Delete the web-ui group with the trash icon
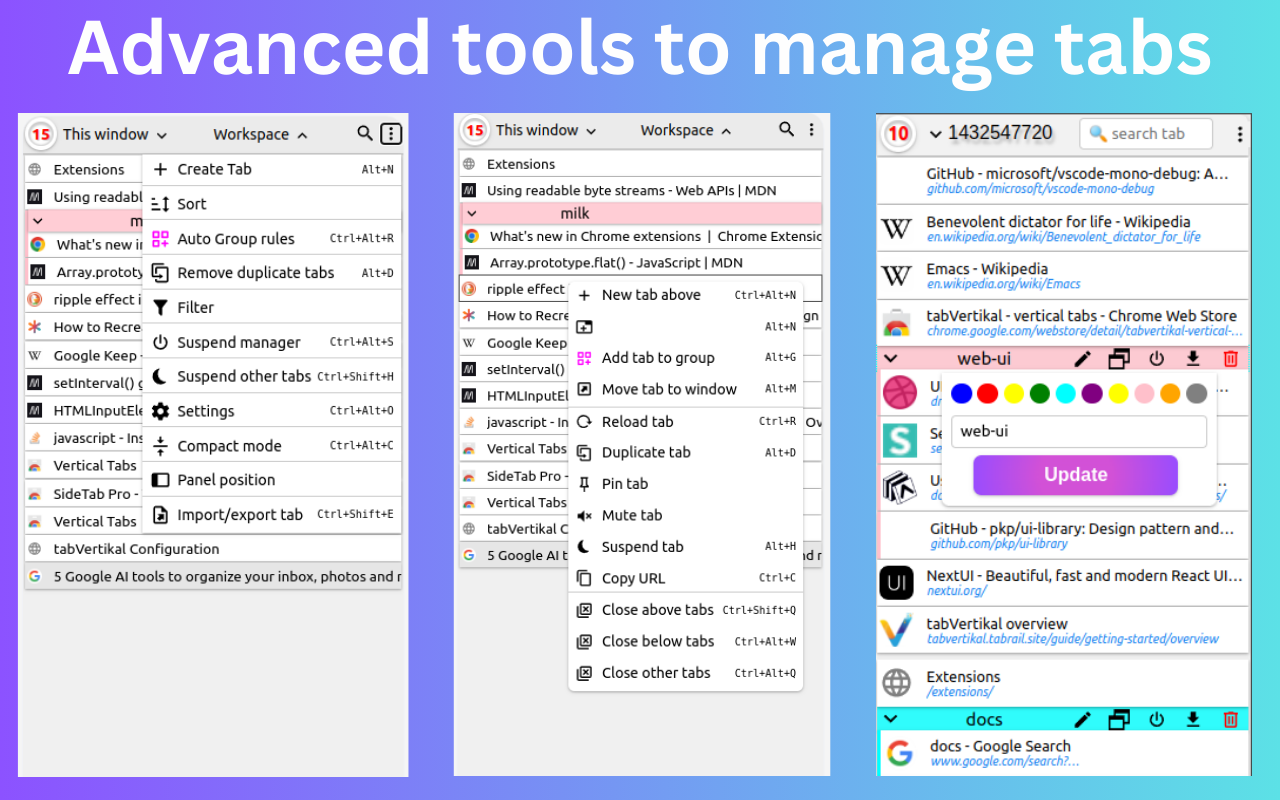1280x800 pixels. (x=1231, y=358)
